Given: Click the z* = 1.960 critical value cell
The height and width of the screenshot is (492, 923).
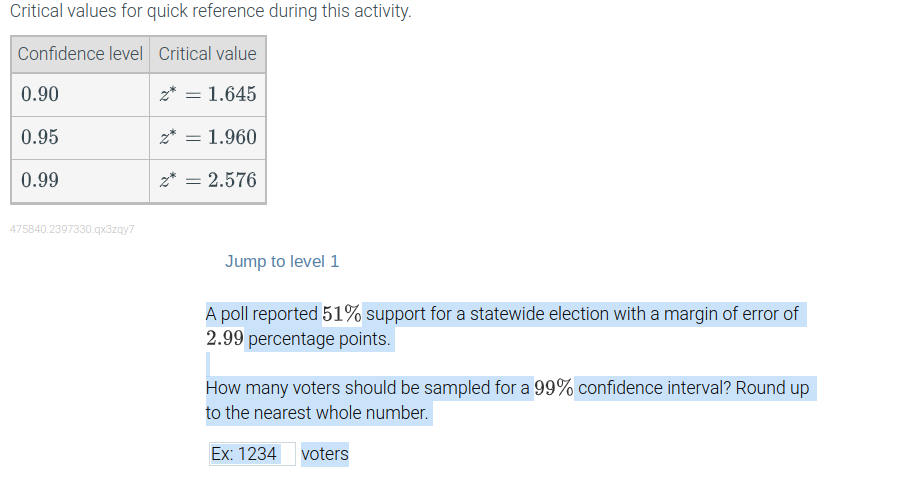Looking at the screenshot, I should point(207,137).
